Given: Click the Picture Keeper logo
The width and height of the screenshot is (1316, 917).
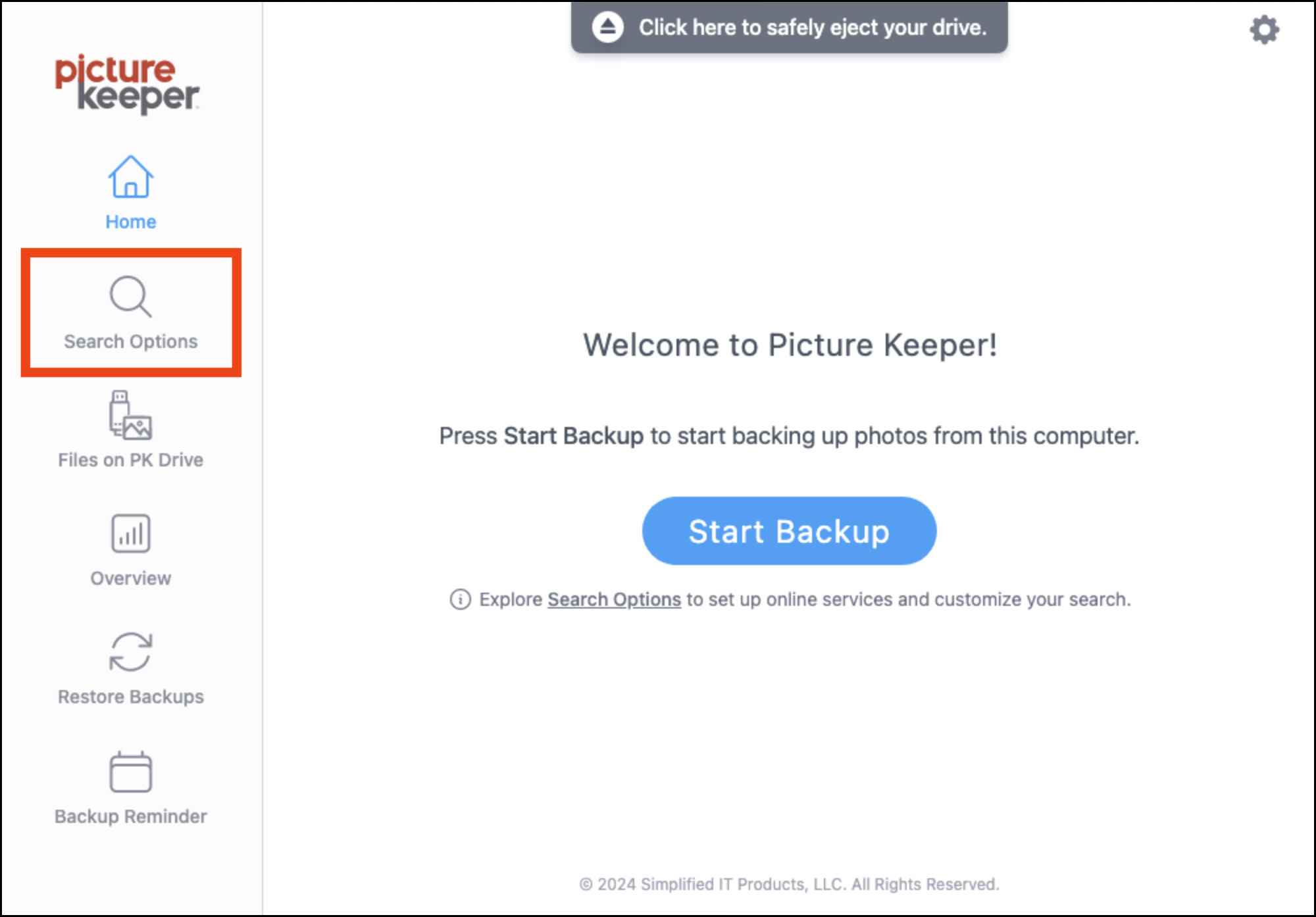Looking at the screenshot, I should point(127,84).
